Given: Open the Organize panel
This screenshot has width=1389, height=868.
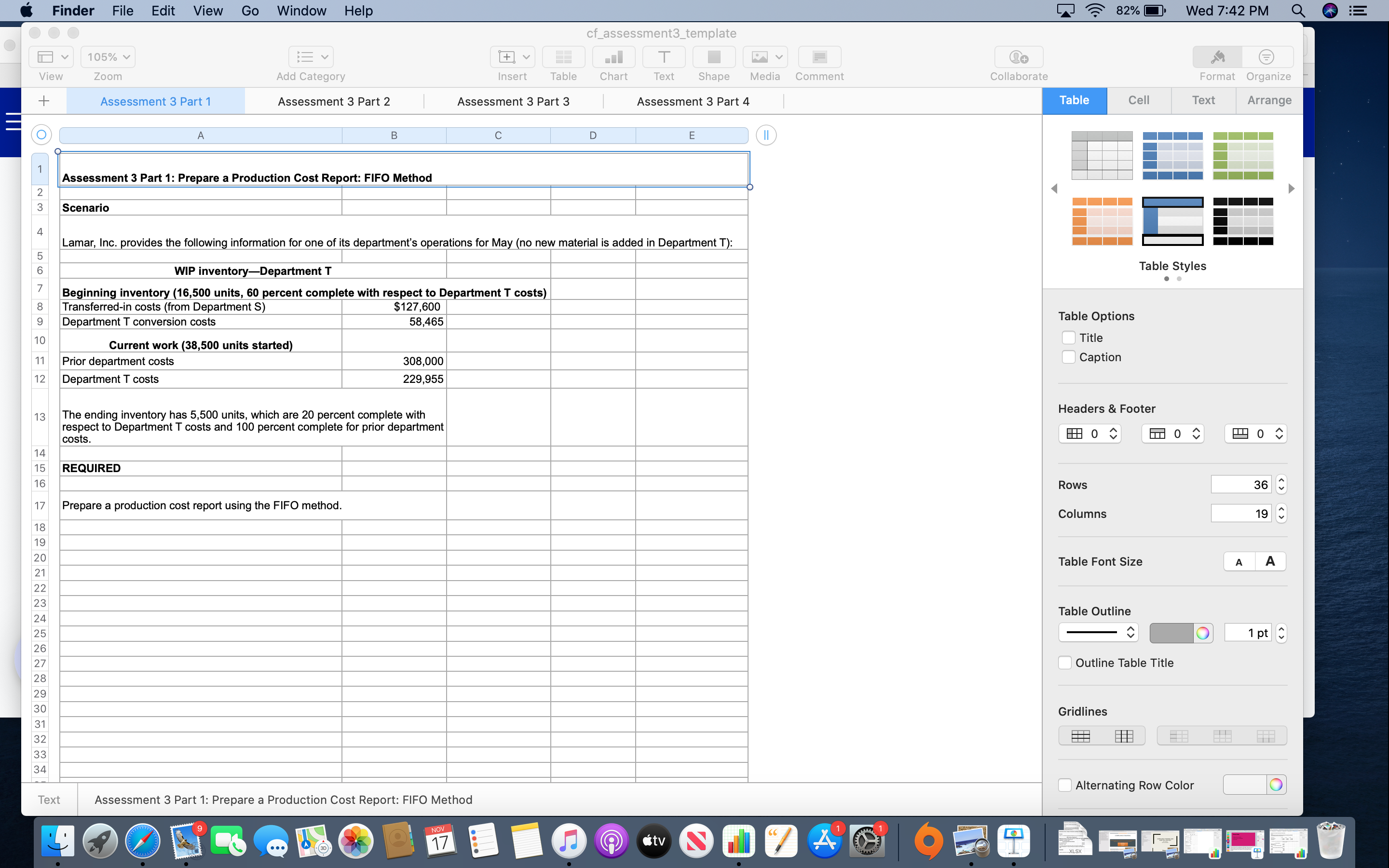Looking at the screenshot, I should 1267,57.
